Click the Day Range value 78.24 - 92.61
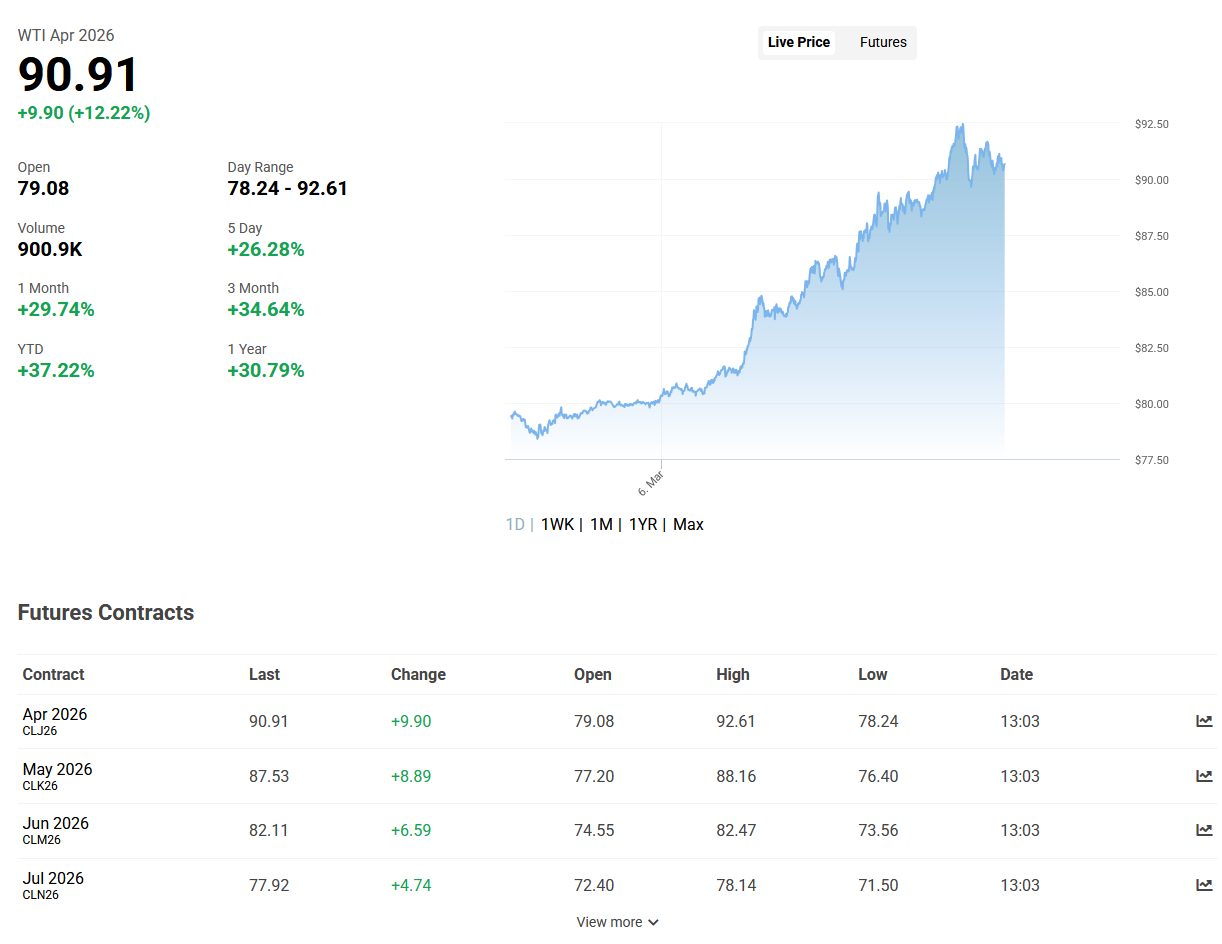 click(288, 188)
